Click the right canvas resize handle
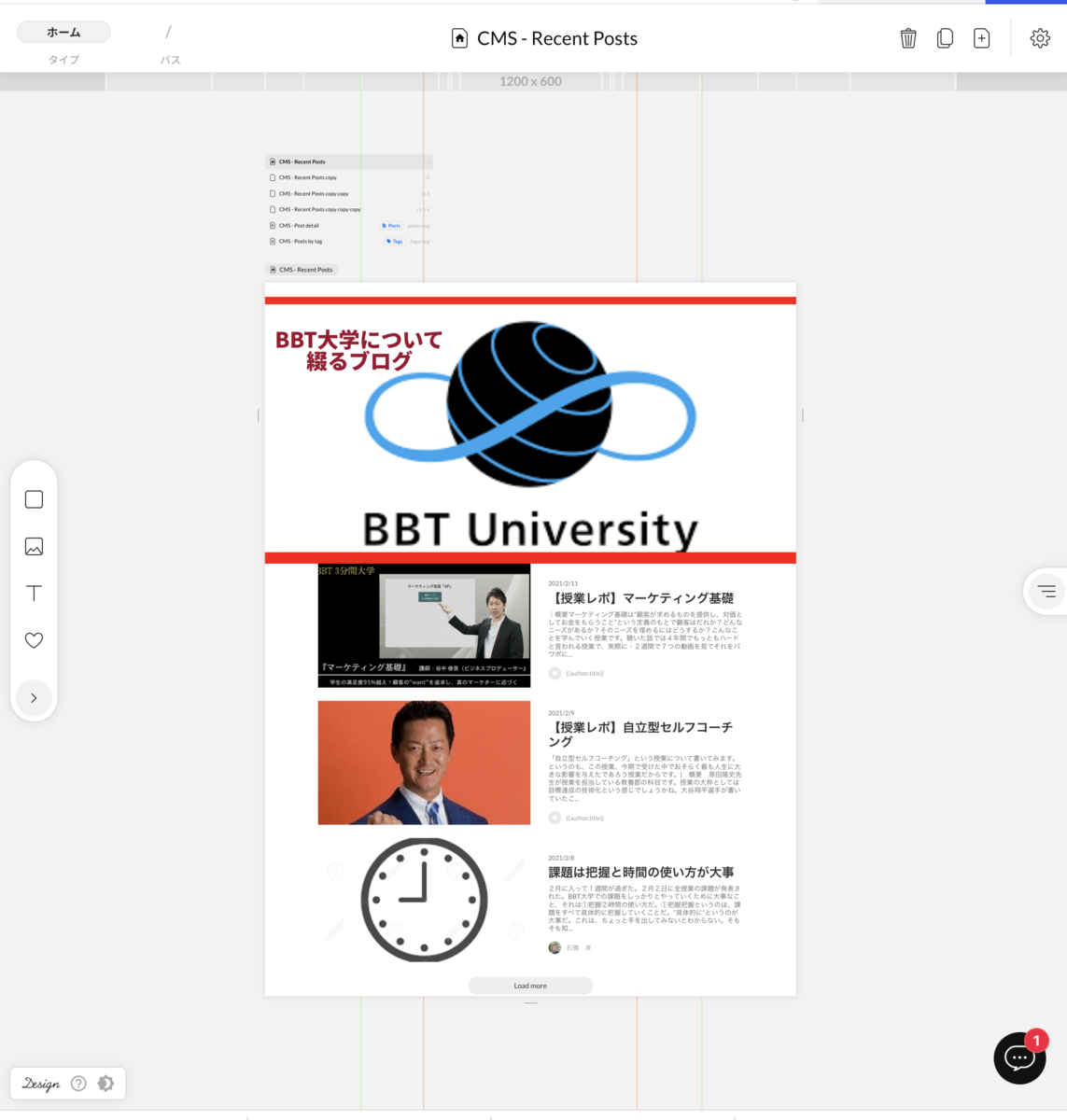Image resolution: width=1067 pixels, height=1120 pixels. [802, 415]
